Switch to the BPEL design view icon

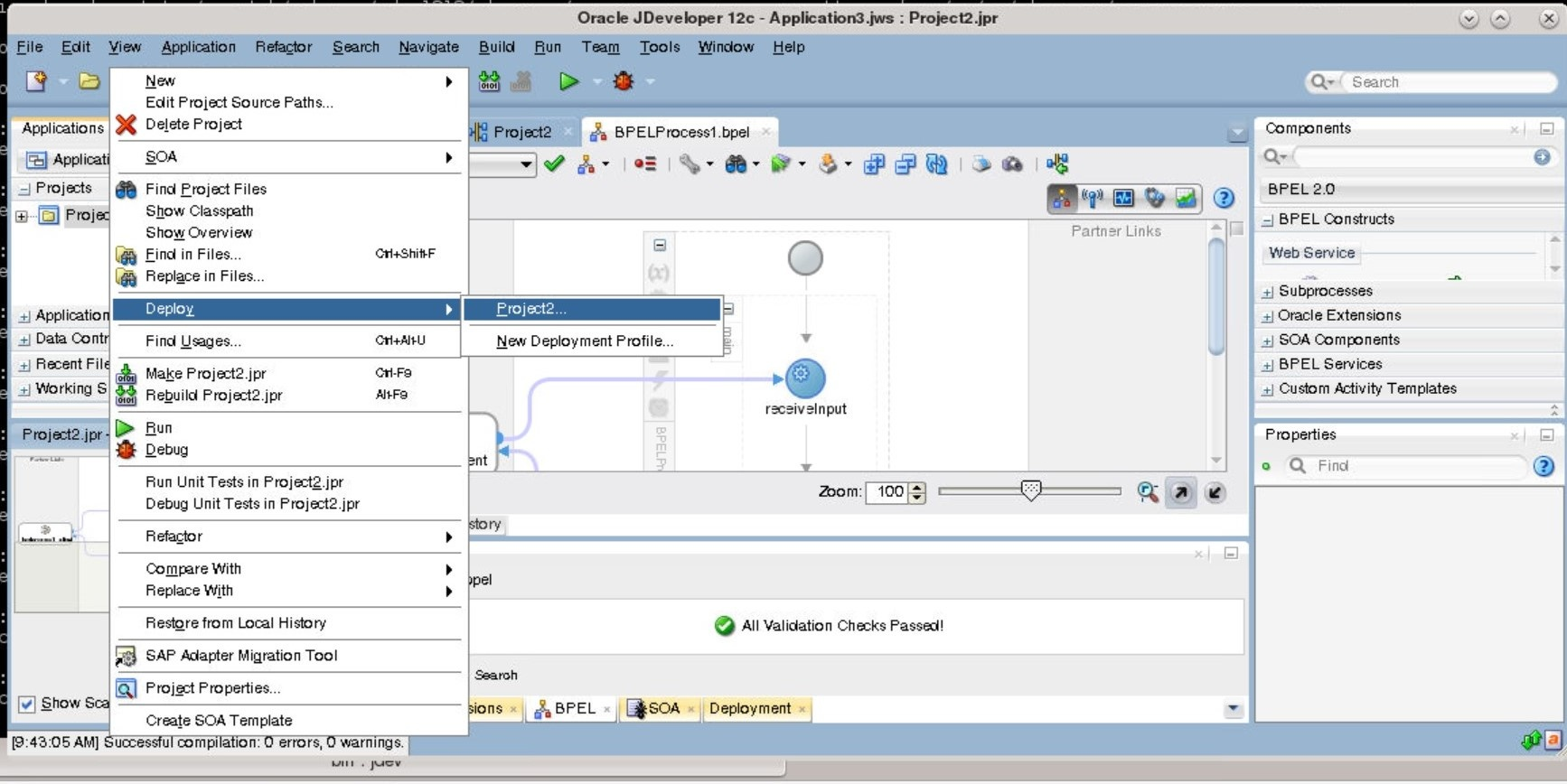[x=1062, y=198]
